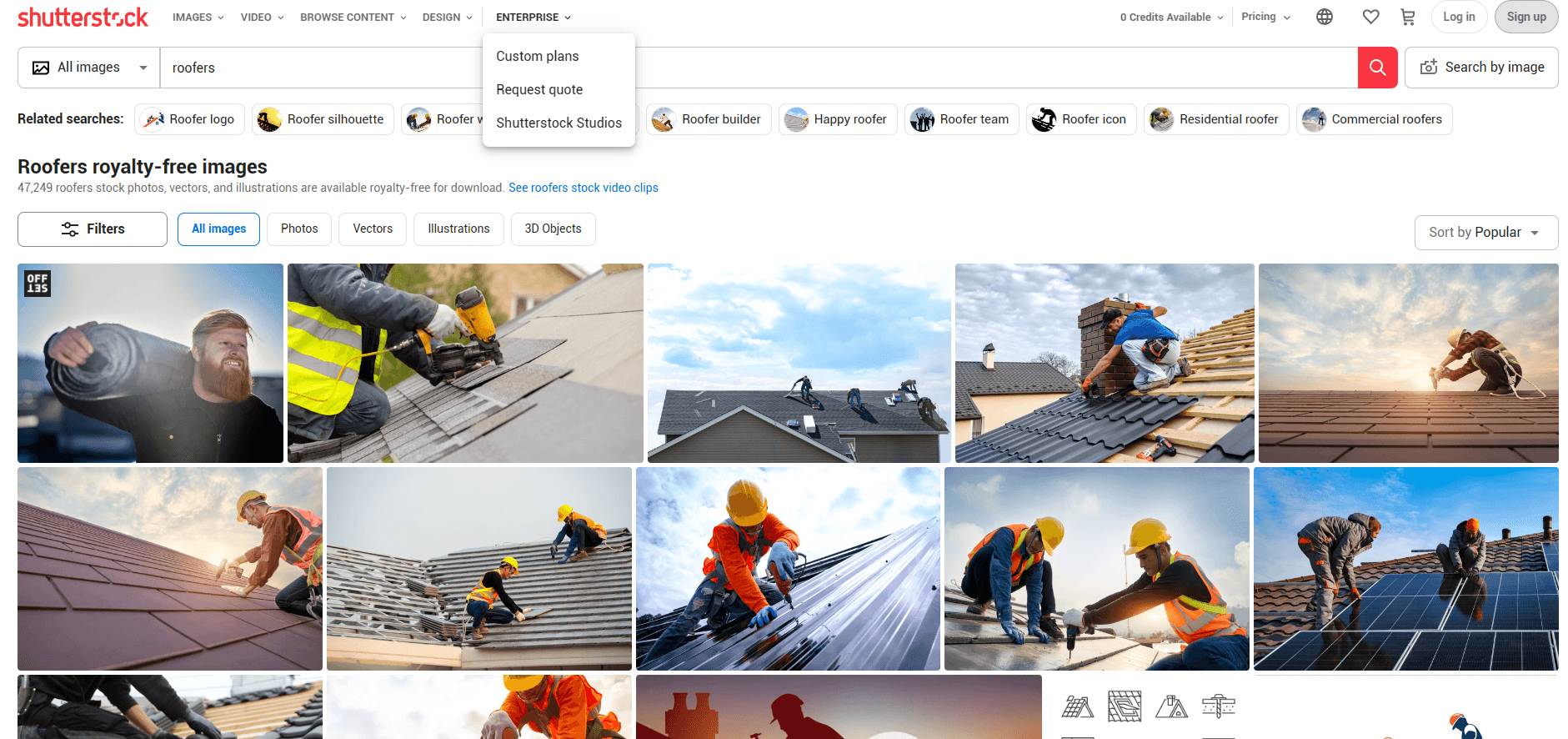Image resolution: width=1568 pixels, height=739 pixels.
Task: Open the yellow nail gun shingles photo
Action: 465,364
